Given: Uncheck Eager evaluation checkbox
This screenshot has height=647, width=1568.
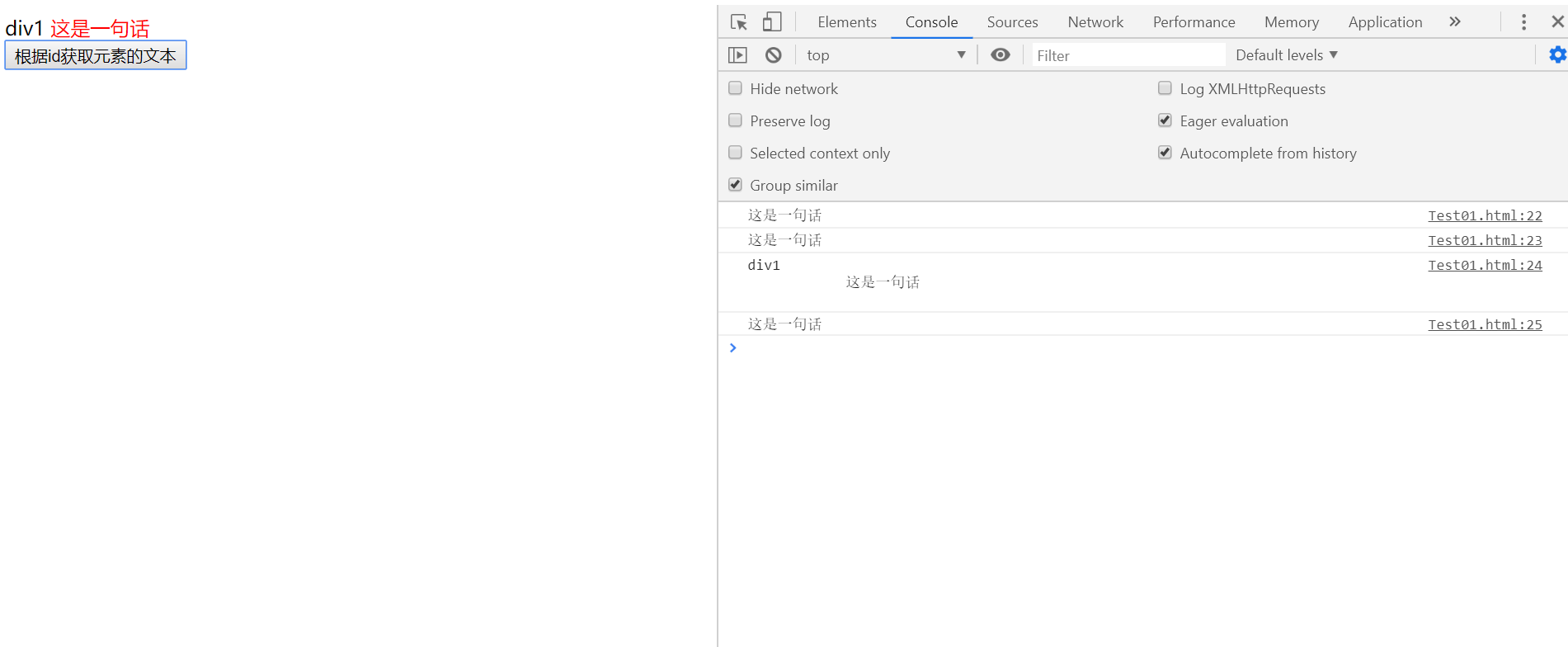Looking at the screenshot, I should [1165, 120].
